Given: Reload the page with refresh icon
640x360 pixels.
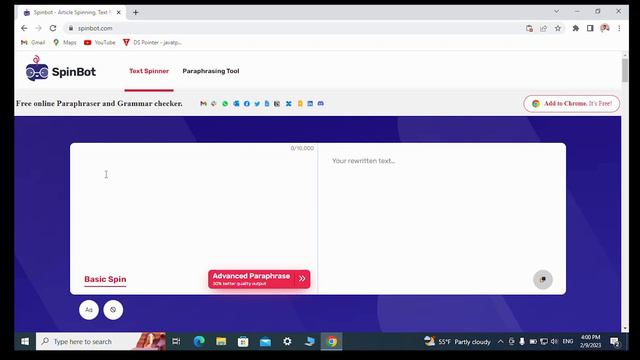Looking at the screenshot, I should 53,28.
